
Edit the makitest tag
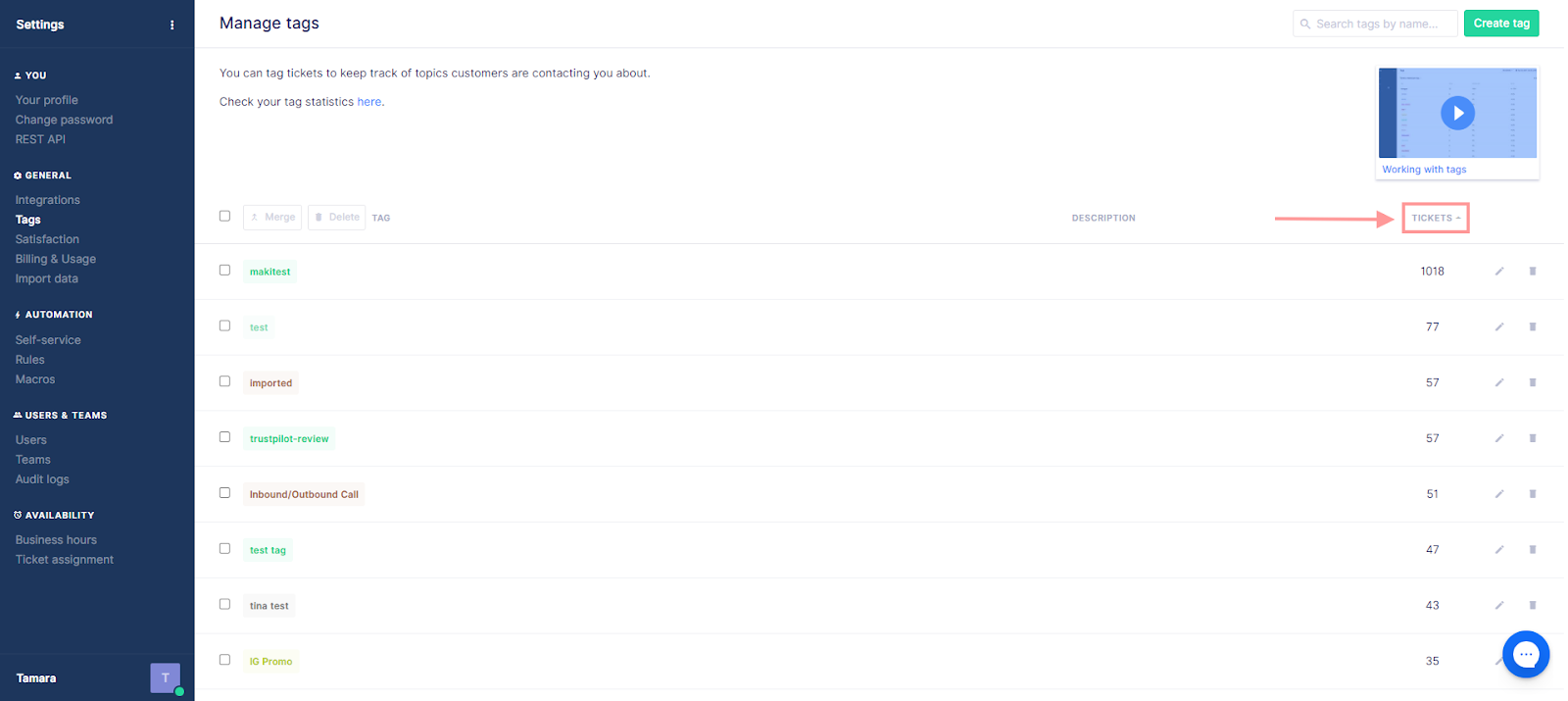click(1499, 272)
